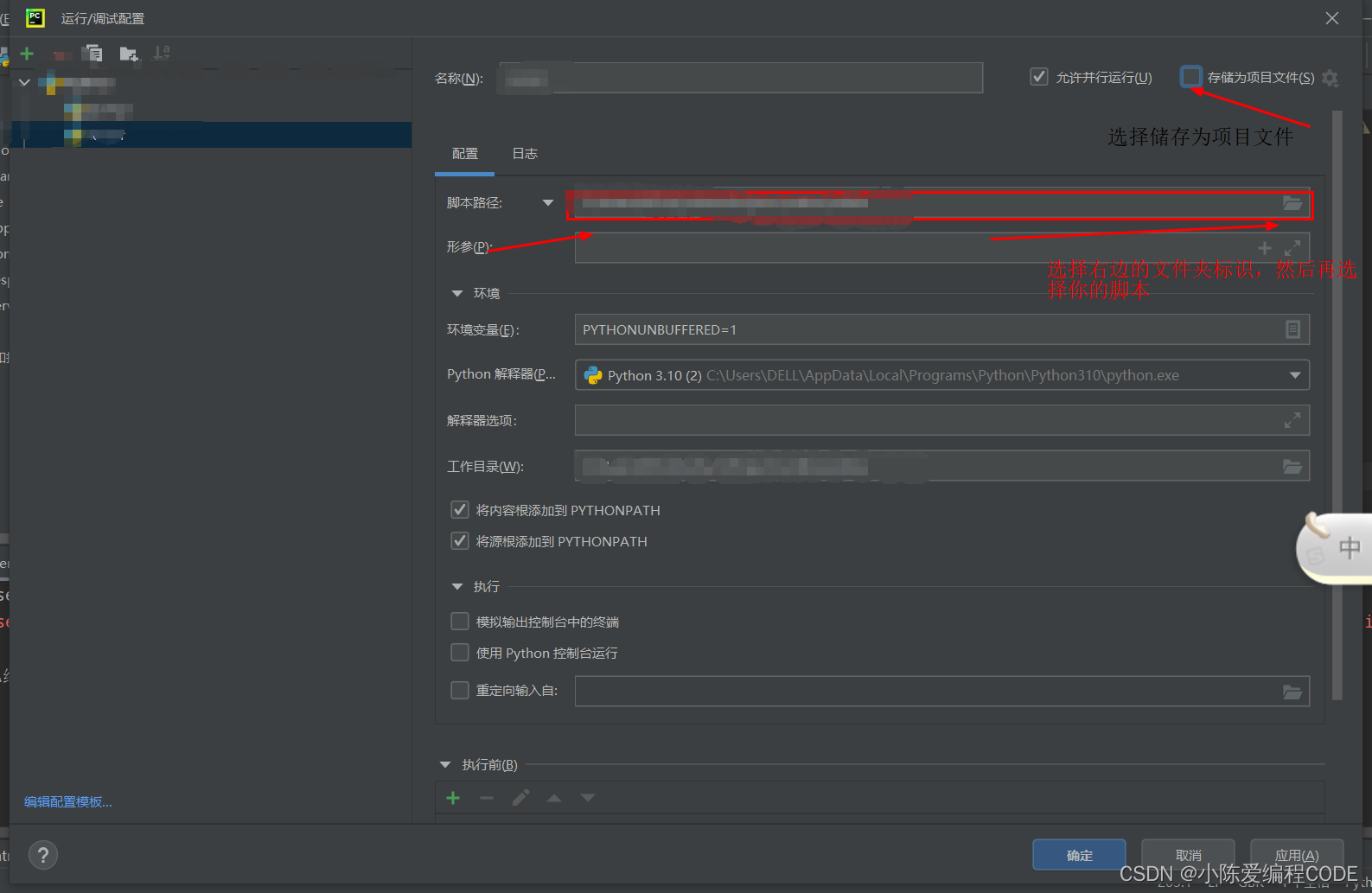Collapse the 执行前 section

click(445, 765)
